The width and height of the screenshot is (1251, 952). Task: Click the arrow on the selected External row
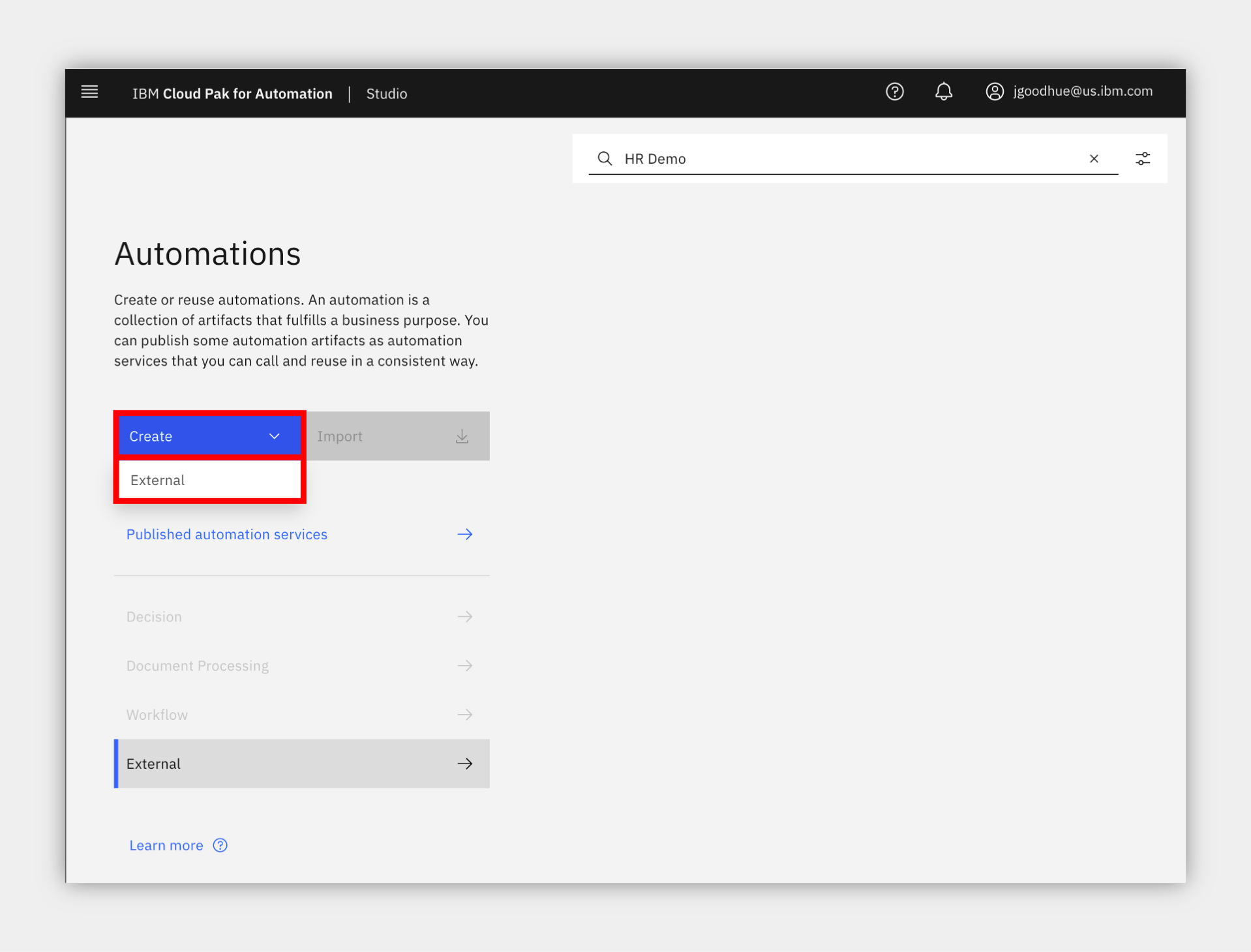pos(465,764)
